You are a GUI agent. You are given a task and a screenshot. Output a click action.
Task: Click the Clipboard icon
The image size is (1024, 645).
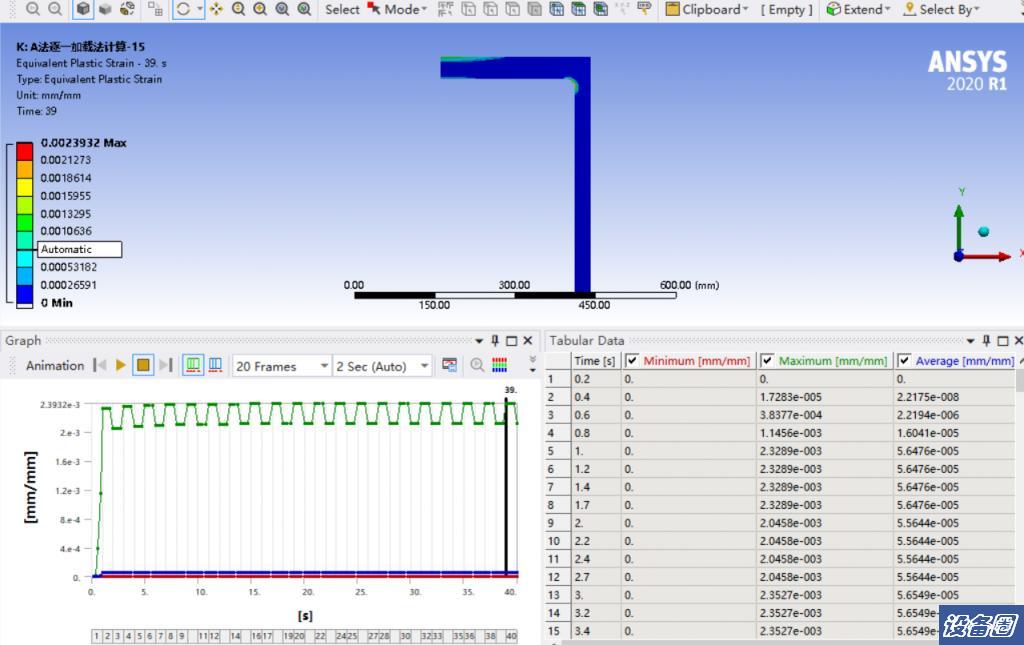pos(672,9)
